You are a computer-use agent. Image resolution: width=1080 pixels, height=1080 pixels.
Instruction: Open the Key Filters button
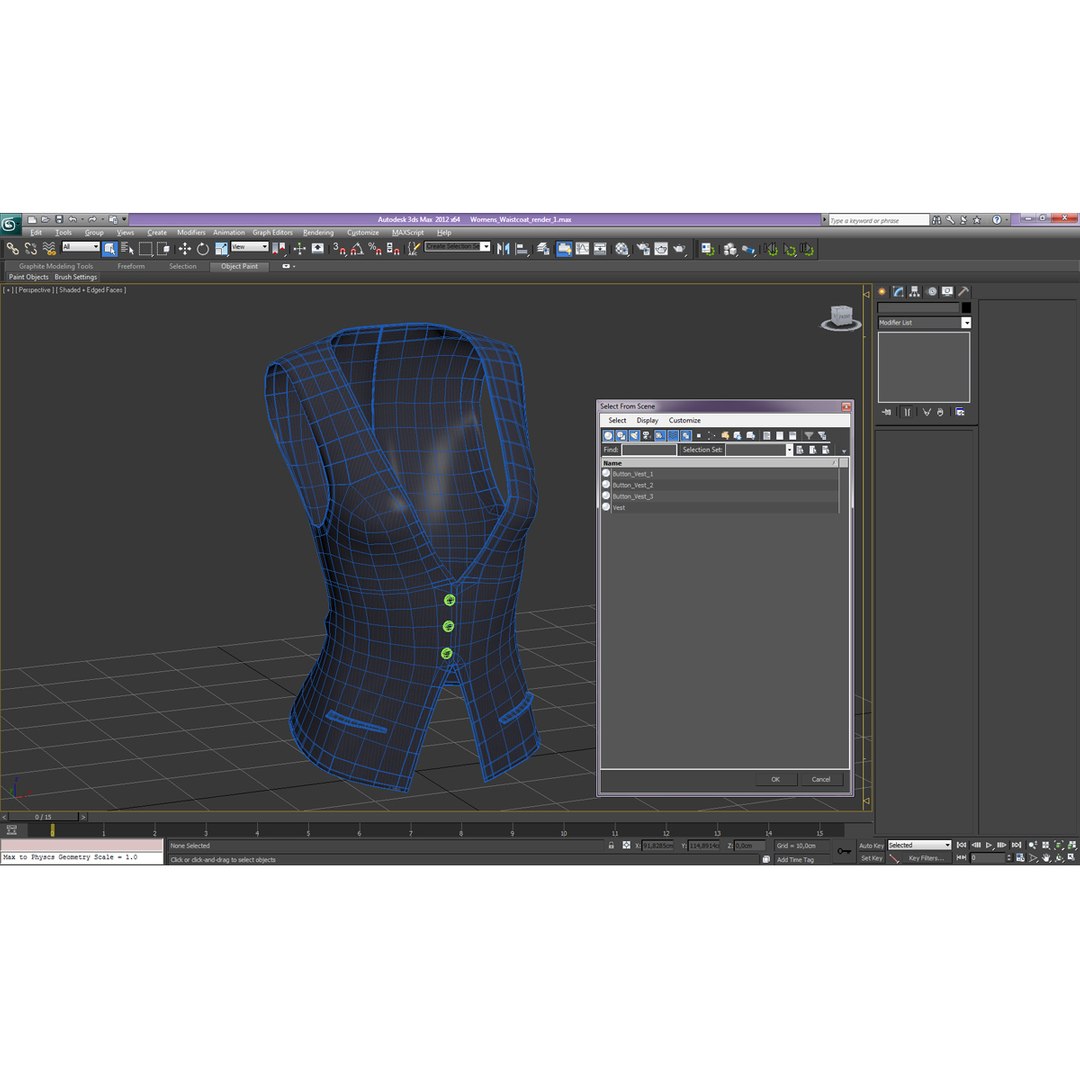tap(926, 858)
